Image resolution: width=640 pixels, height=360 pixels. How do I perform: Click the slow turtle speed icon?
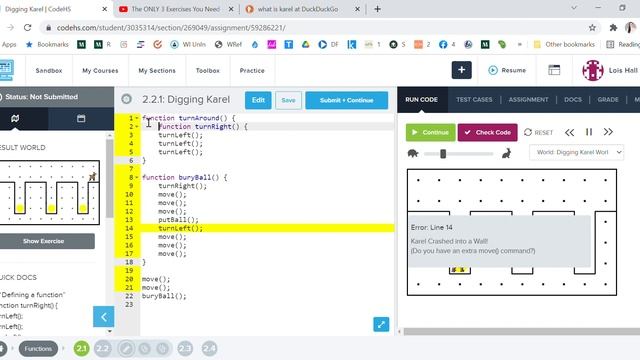point(413,153)
